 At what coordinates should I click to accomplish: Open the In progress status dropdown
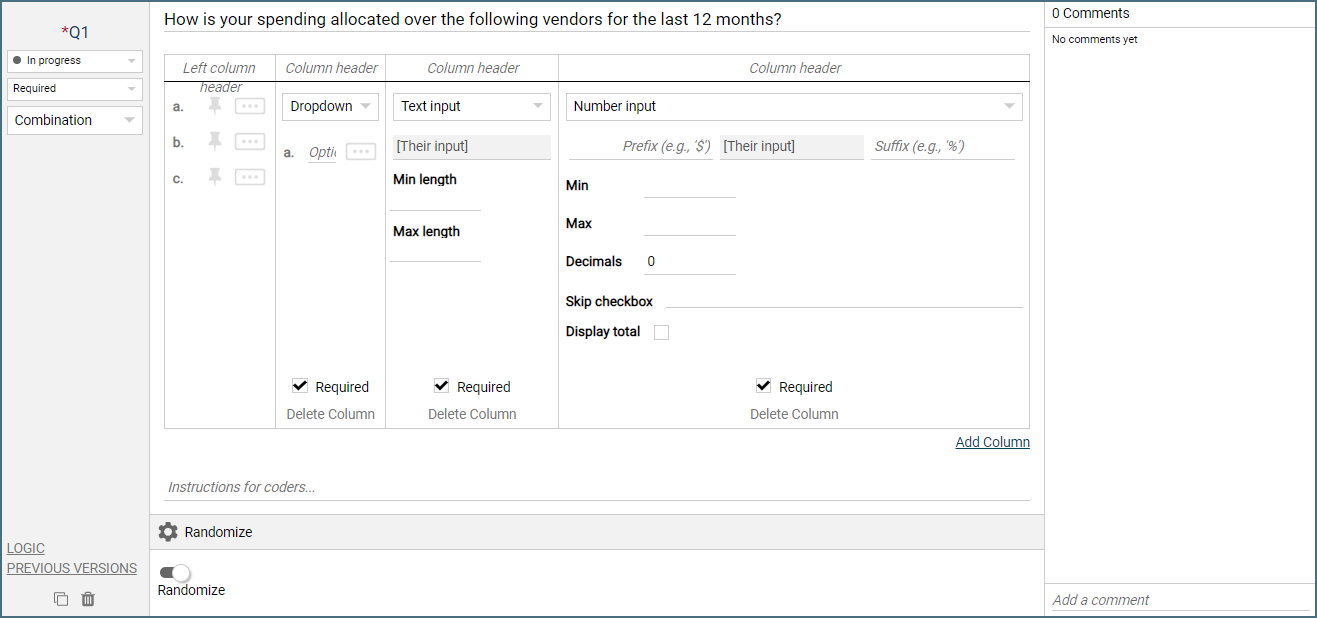click(x=75, y=61)
